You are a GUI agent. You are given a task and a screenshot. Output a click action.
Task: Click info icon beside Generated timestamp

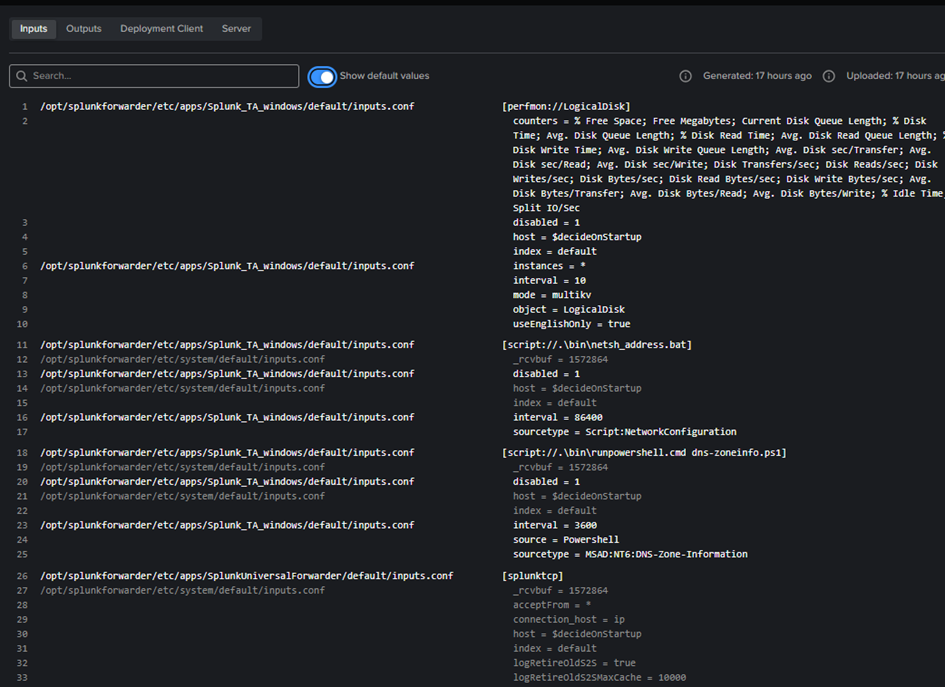685,76
